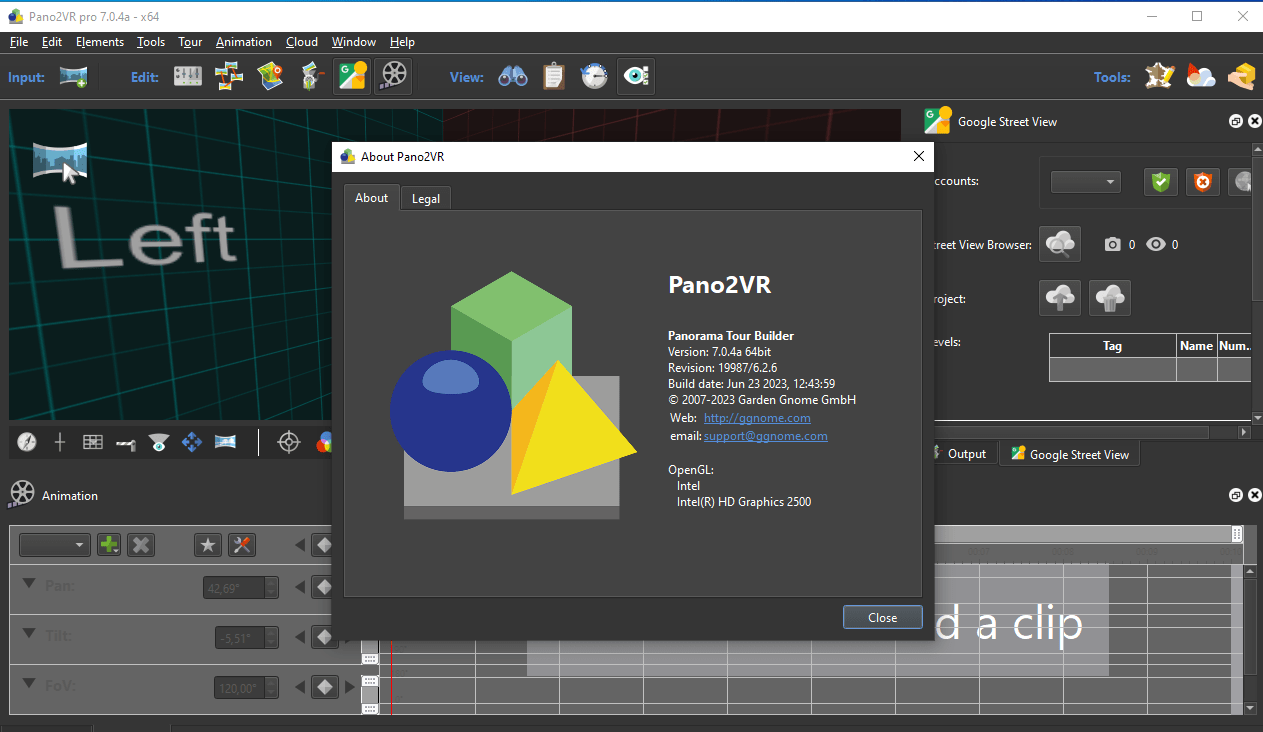Click the crosshair plus icon in viewer toolbar

click(x=60, y=442)
